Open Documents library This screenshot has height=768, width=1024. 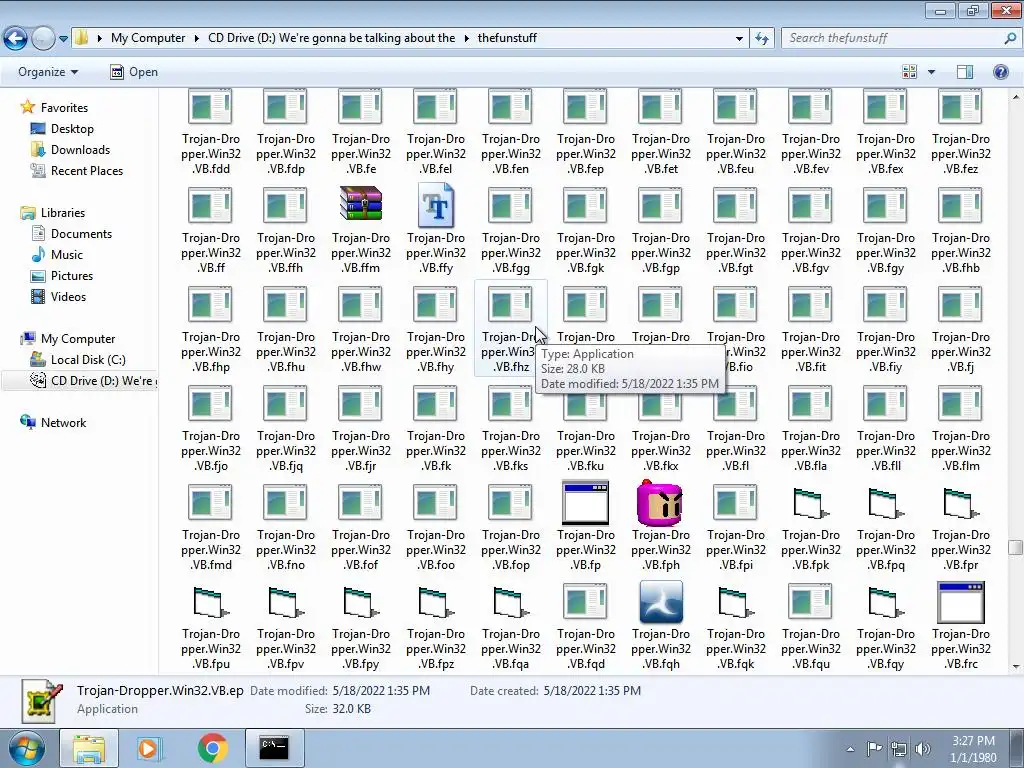click(x=81, y=234)
